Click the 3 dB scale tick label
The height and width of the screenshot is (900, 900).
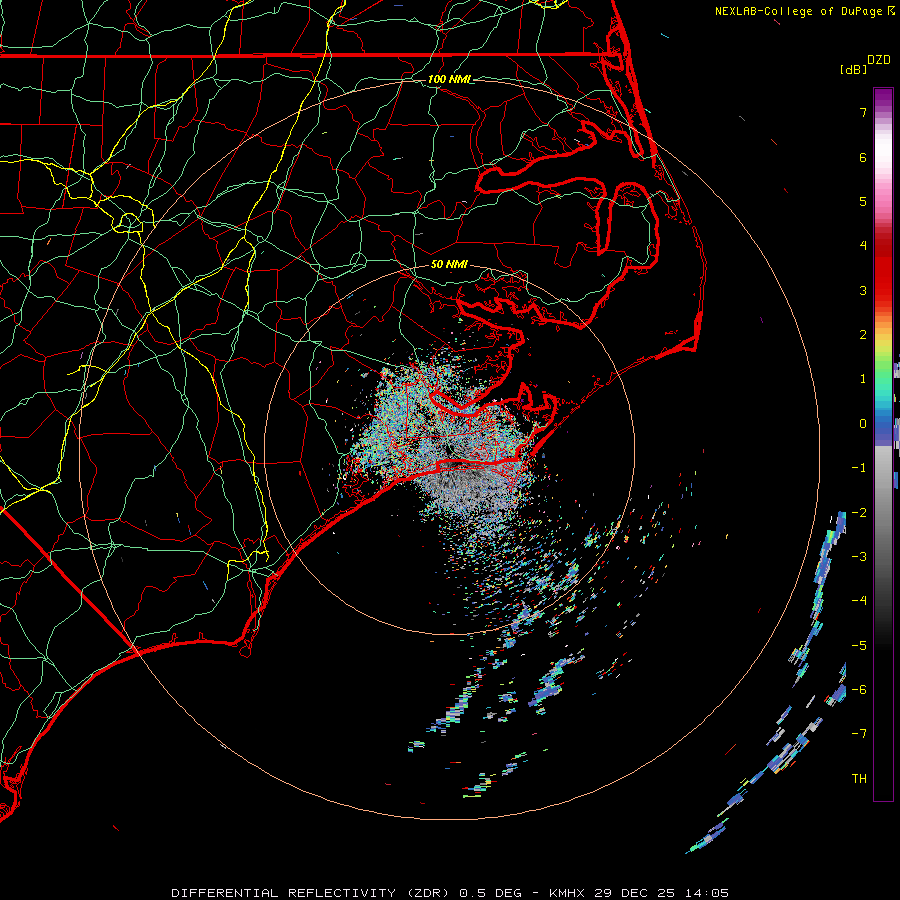(863, 290)
